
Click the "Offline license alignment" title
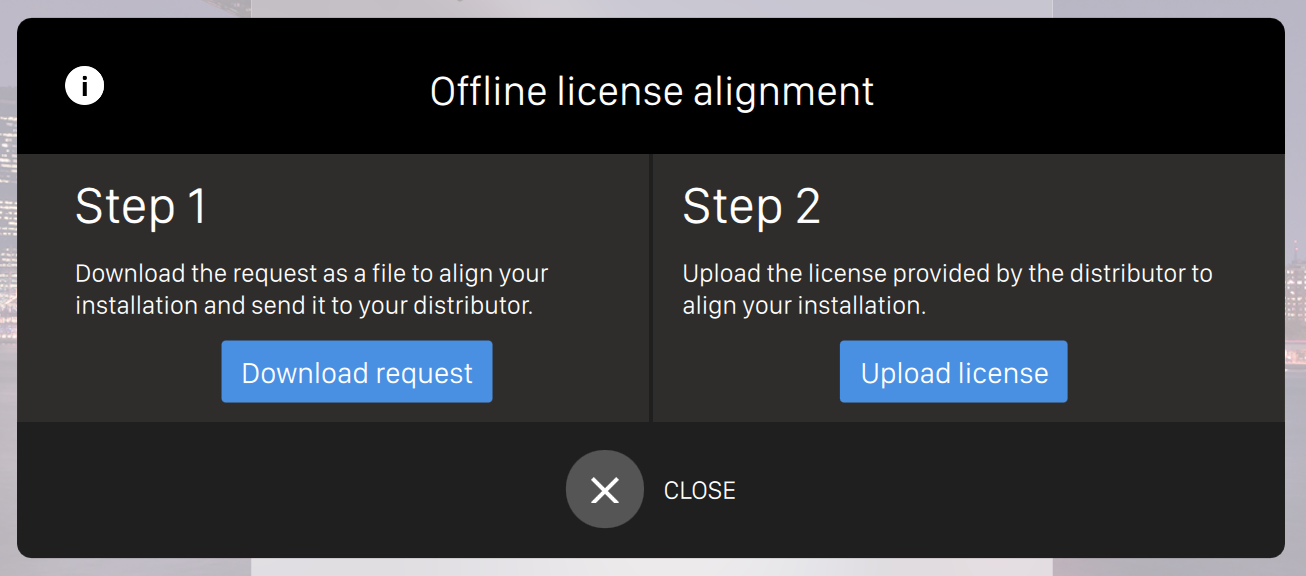652,92
